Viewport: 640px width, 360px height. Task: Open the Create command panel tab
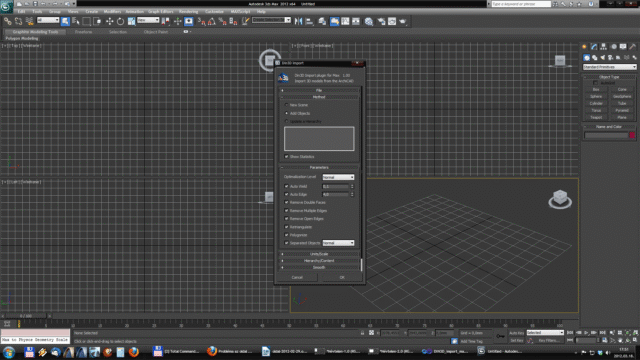coord(584,47)
